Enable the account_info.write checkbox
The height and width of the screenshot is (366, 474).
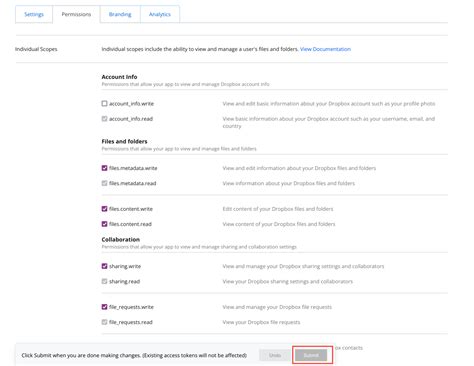104,104
